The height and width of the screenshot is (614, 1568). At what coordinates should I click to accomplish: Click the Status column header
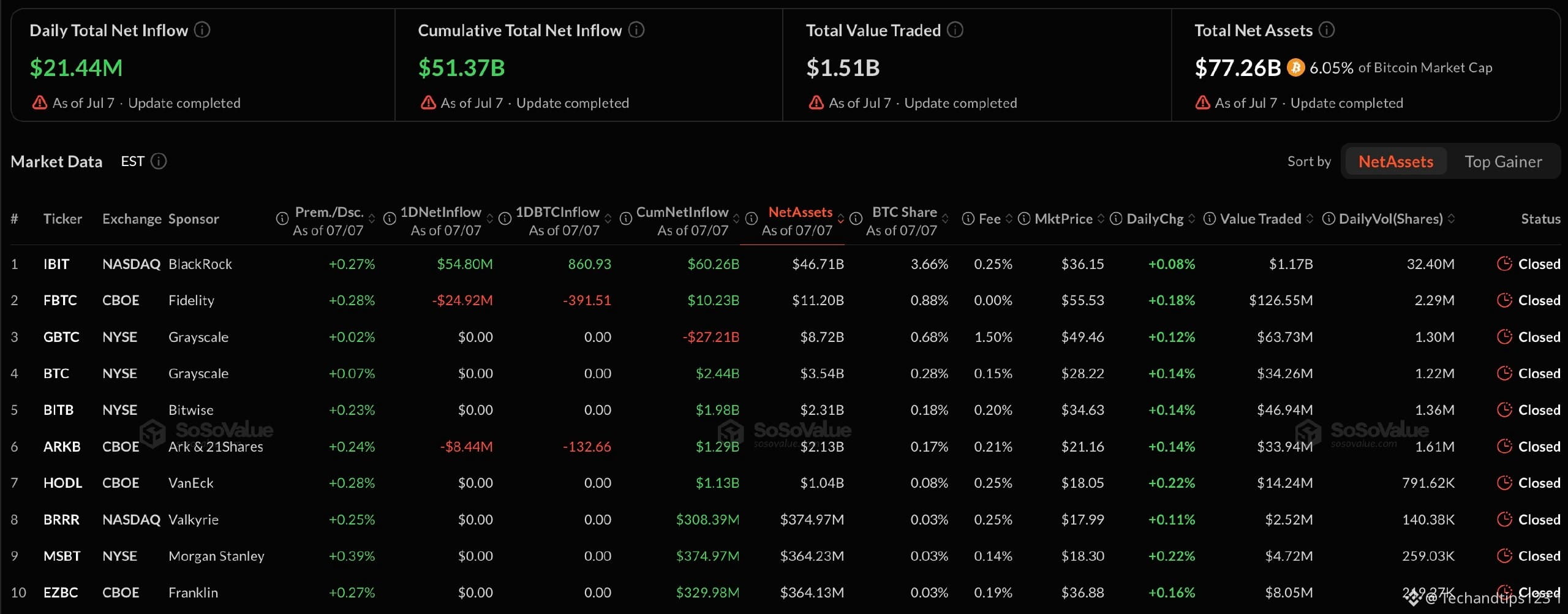1540,219
